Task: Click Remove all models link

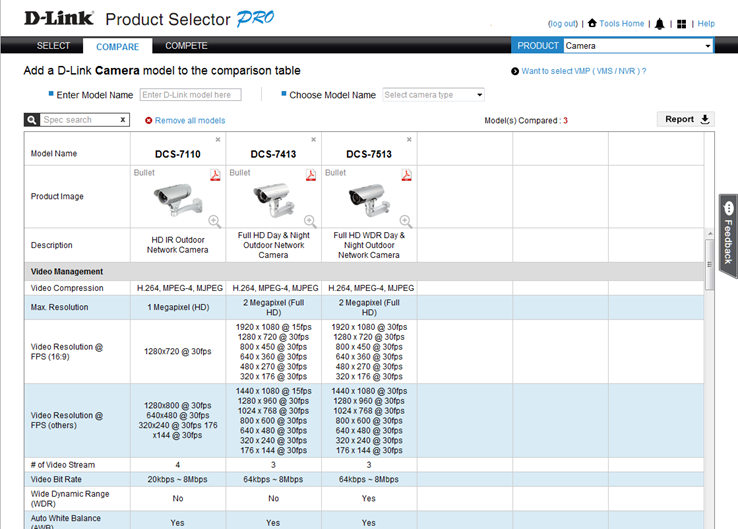Action: click(189, 120)
